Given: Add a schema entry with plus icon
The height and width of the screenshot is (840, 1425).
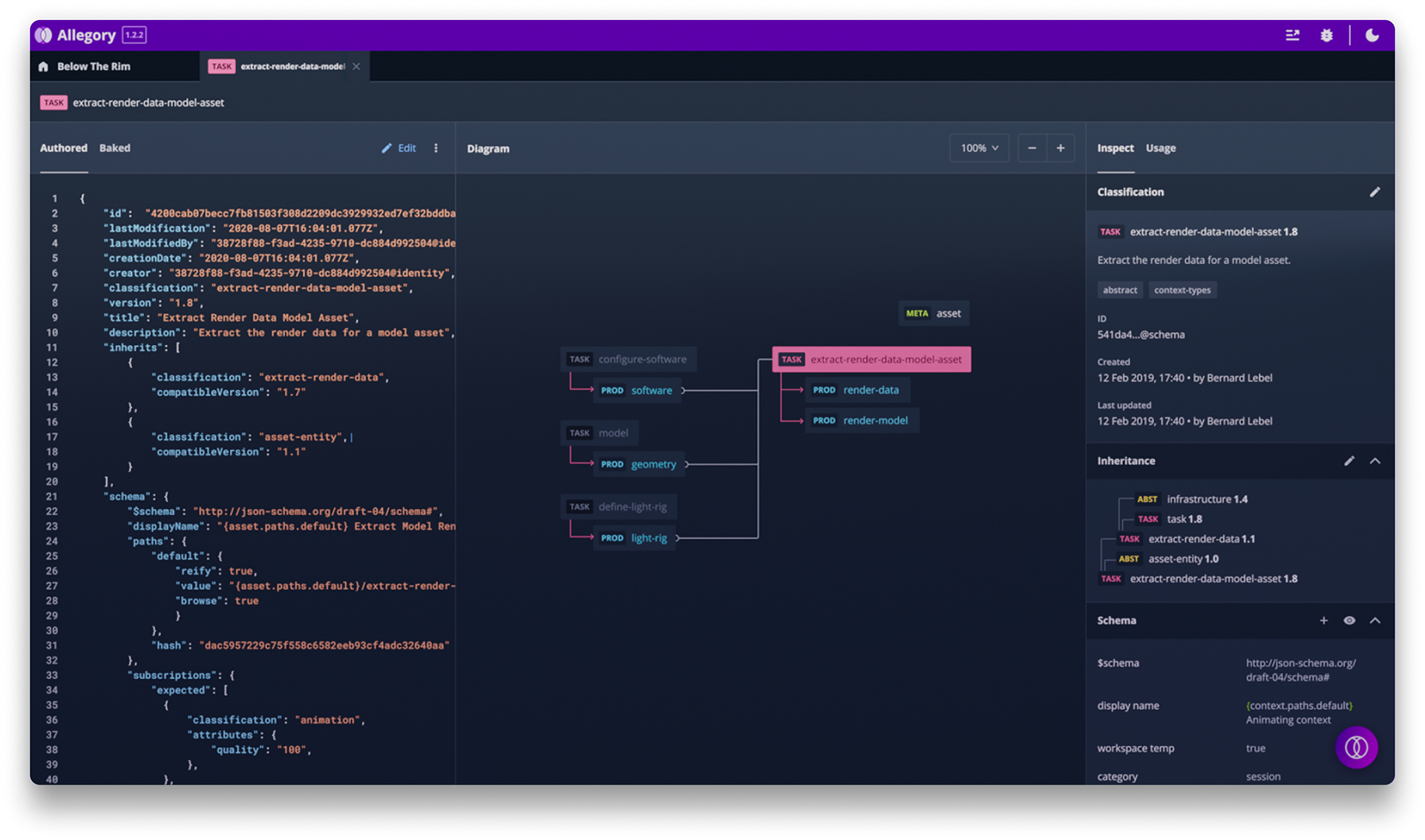Looking at the screenshot, I should [x=1323, y=620].
